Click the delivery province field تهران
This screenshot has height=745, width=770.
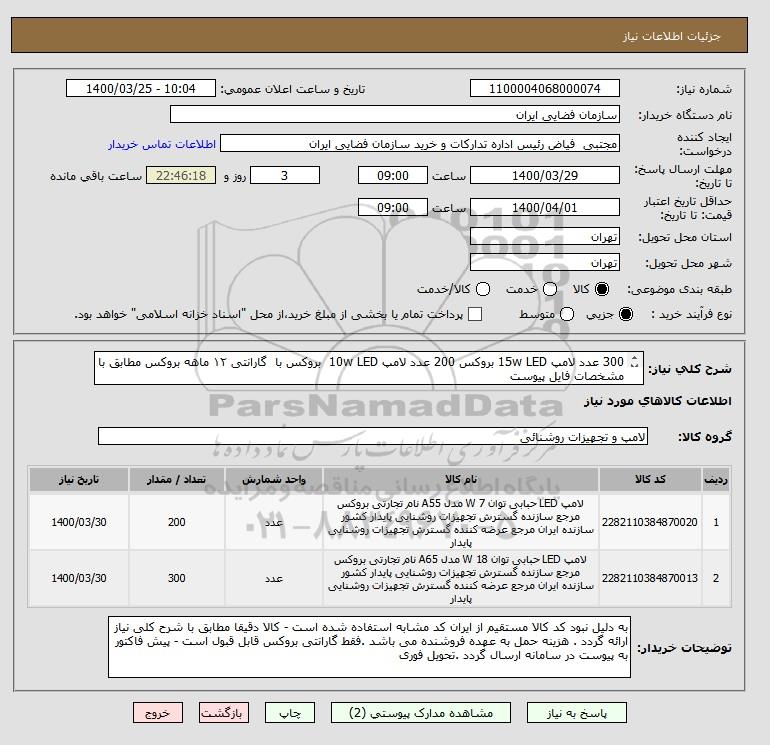coord(545,237)
